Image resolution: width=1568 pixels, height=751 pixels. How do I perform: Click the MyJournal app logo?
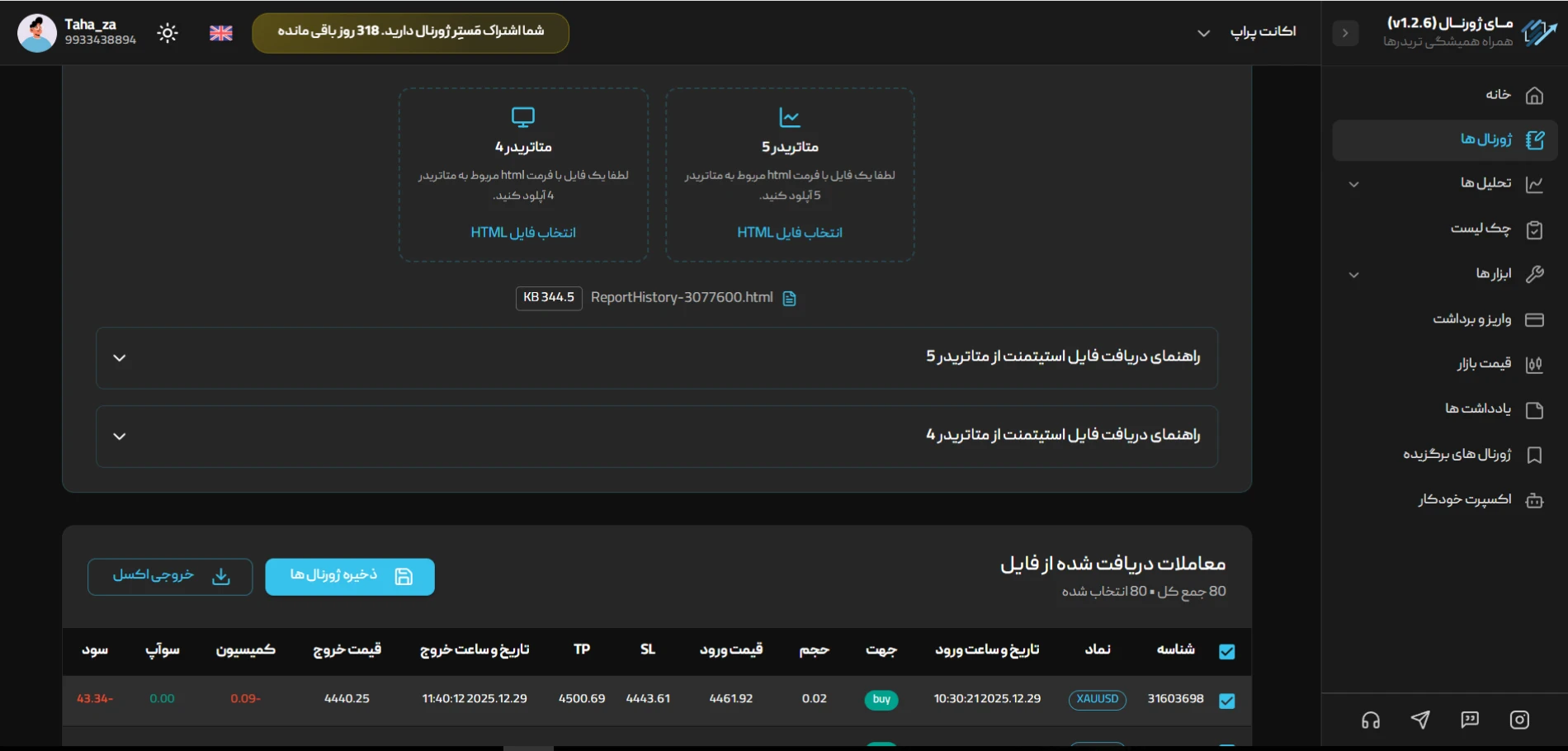[1539, 32]
